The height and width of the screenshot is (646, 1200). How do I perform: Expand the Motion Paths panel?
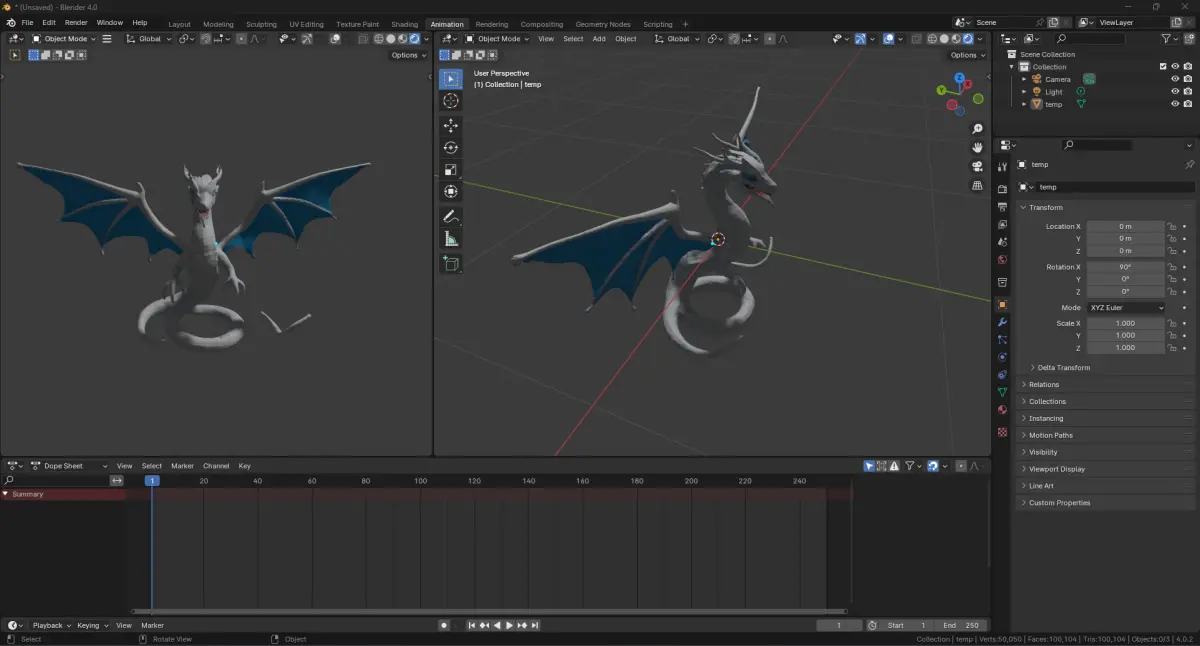1106,435
